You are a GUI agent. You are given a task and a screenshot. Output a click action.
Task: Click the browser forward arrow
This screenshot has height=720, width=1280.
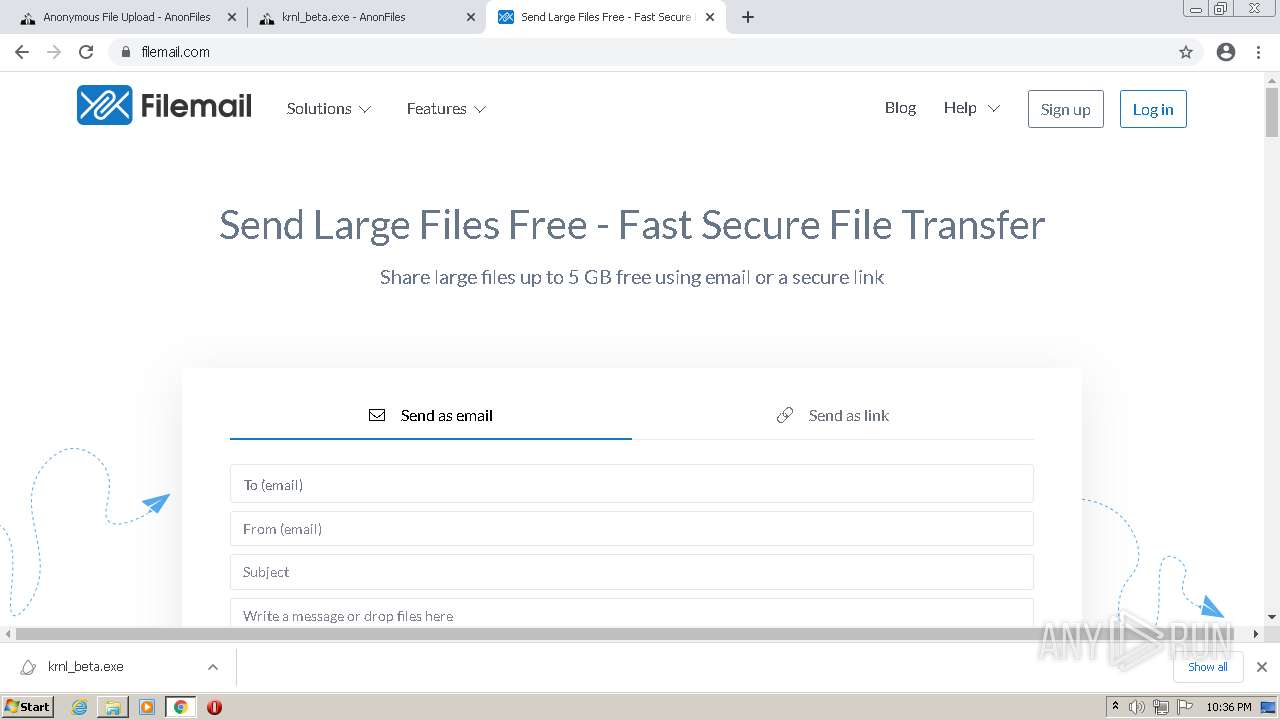pos(54,52)
